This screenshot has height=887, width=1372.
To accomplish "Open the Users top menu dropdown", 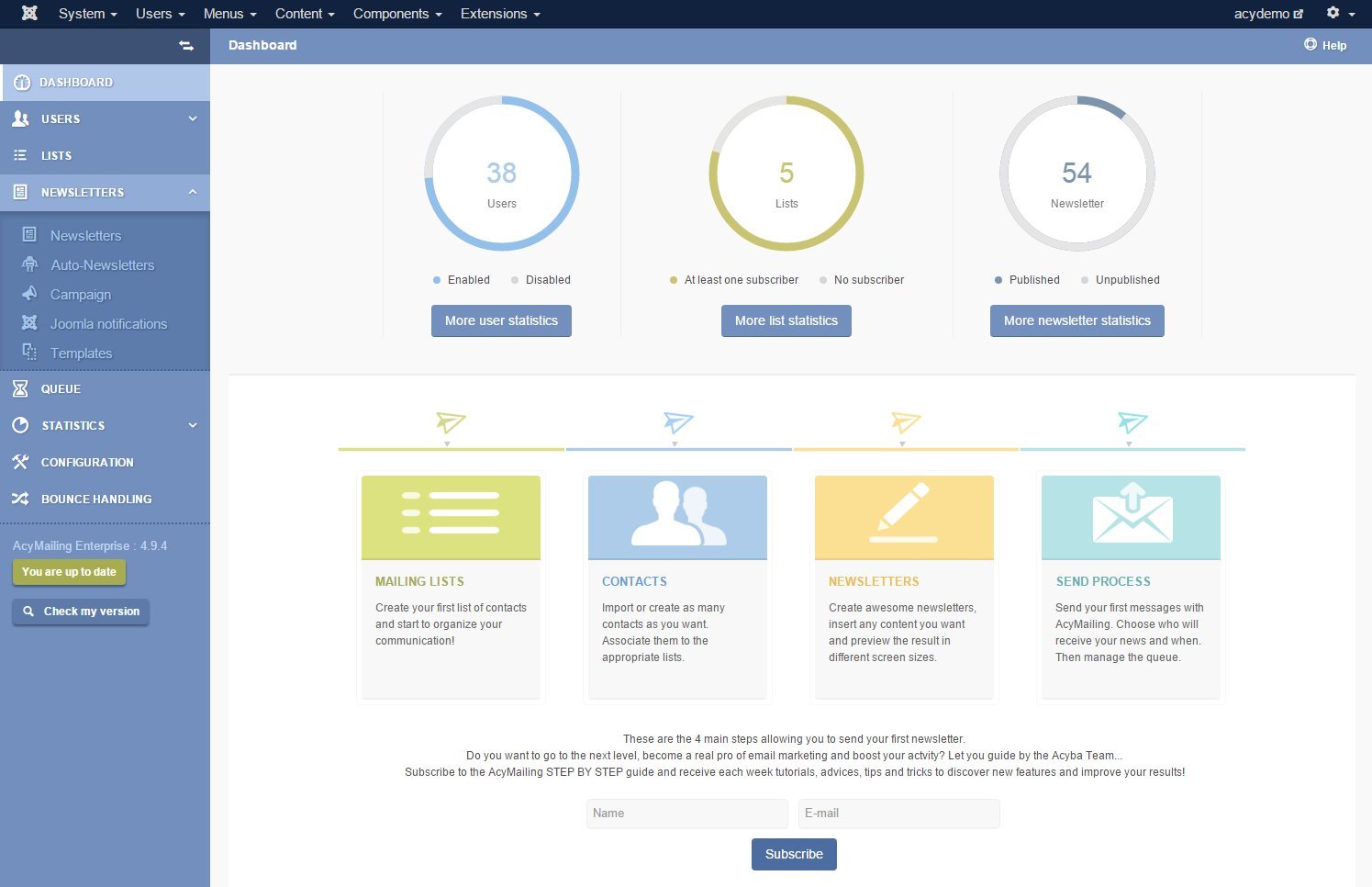I will pyautogui.click(x=160, y=14).
